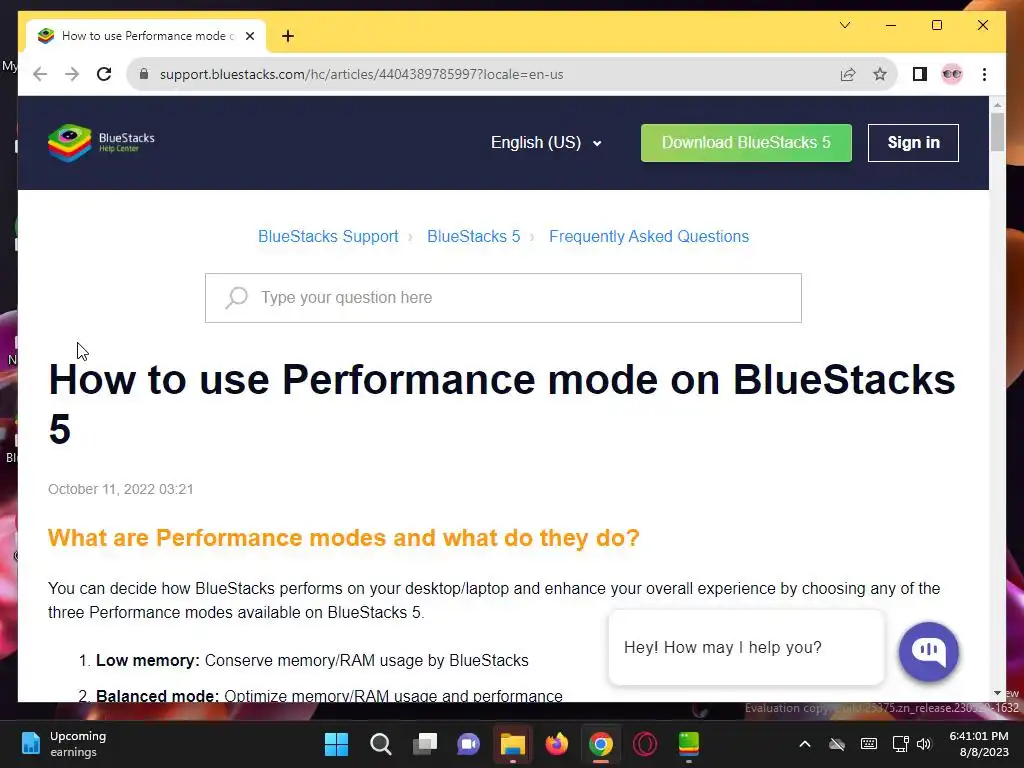1024x768 pixels.
Task: Click the BlueStacks Help Center logo
Action: (101, 142)
